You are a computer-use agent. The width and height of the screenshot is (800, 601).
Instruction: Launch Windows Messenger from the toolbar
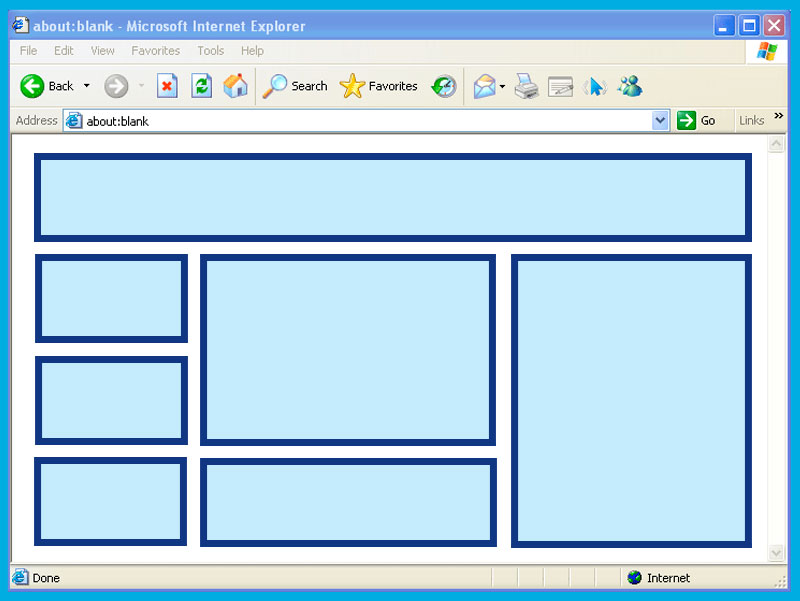click(630, 86)
